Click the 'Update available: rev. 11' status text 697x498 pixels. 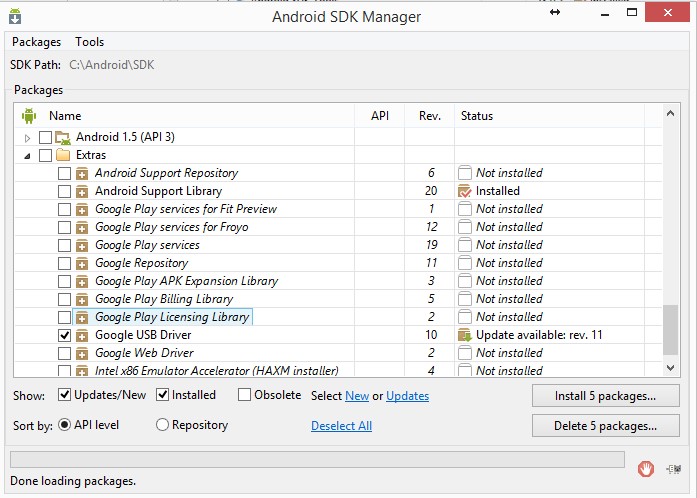(539, 335)
